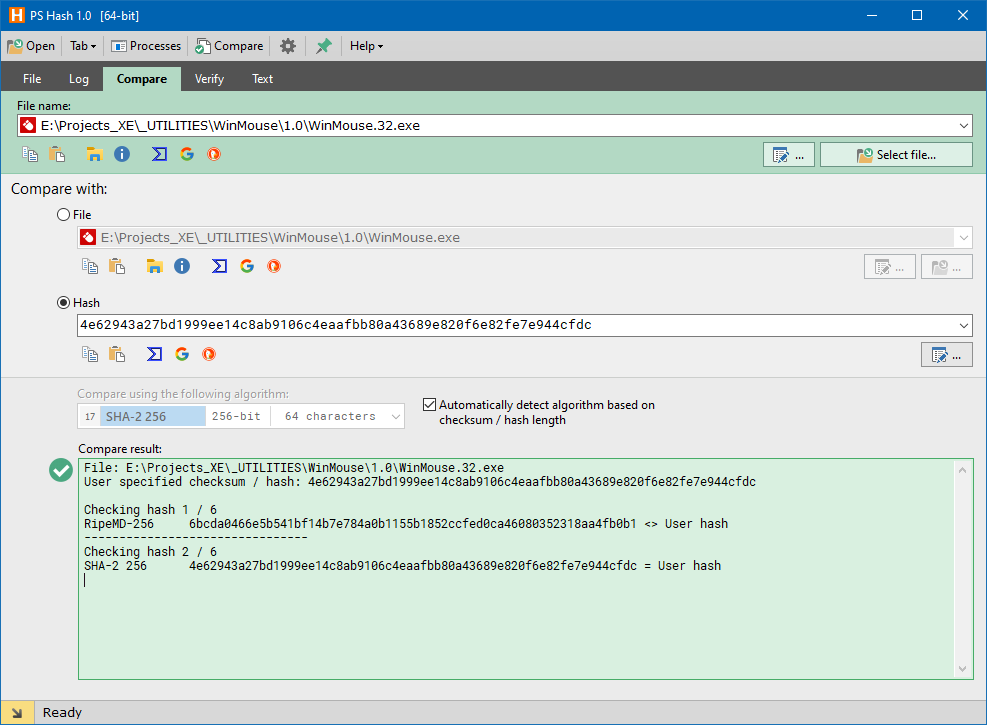This screenshot has width=987, height=725.
Task: Click the DuckDuckGo icon below the Hash field
Action: (x=209, y=354)
